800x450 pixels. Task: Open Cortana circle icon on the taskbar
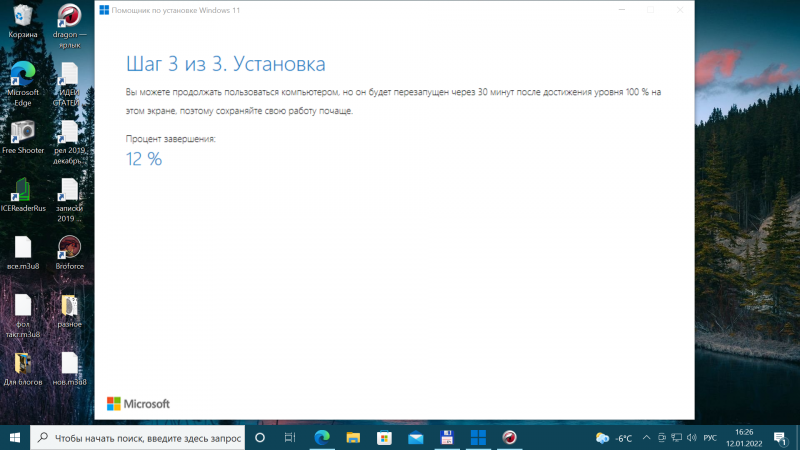coord(260,438)
